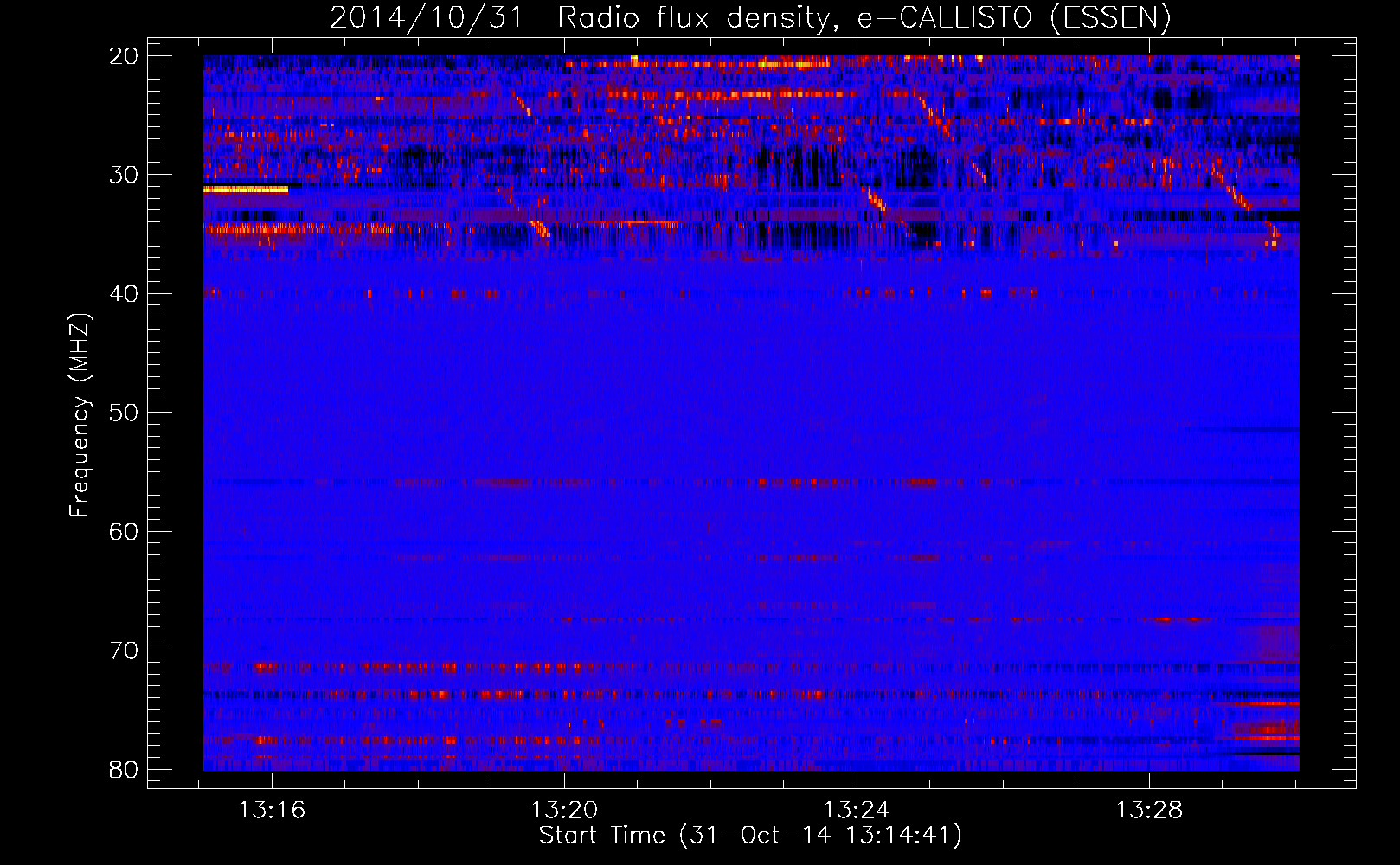Click the frequency tick label '20'
This screenshot has width=1400, height=865.
[125, 56]
